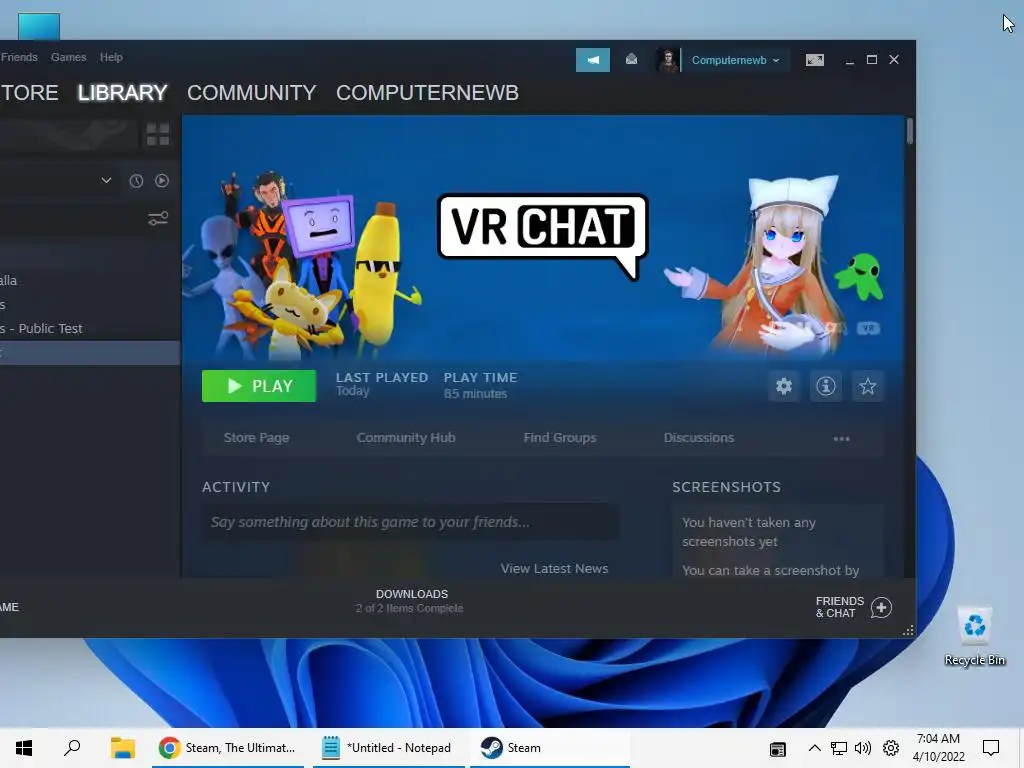Image resolution: width=1024 pixels, height=768 pixels.
Task: Click the PLAY TIME 85 minutes text
Action: [x=480, y=385]
